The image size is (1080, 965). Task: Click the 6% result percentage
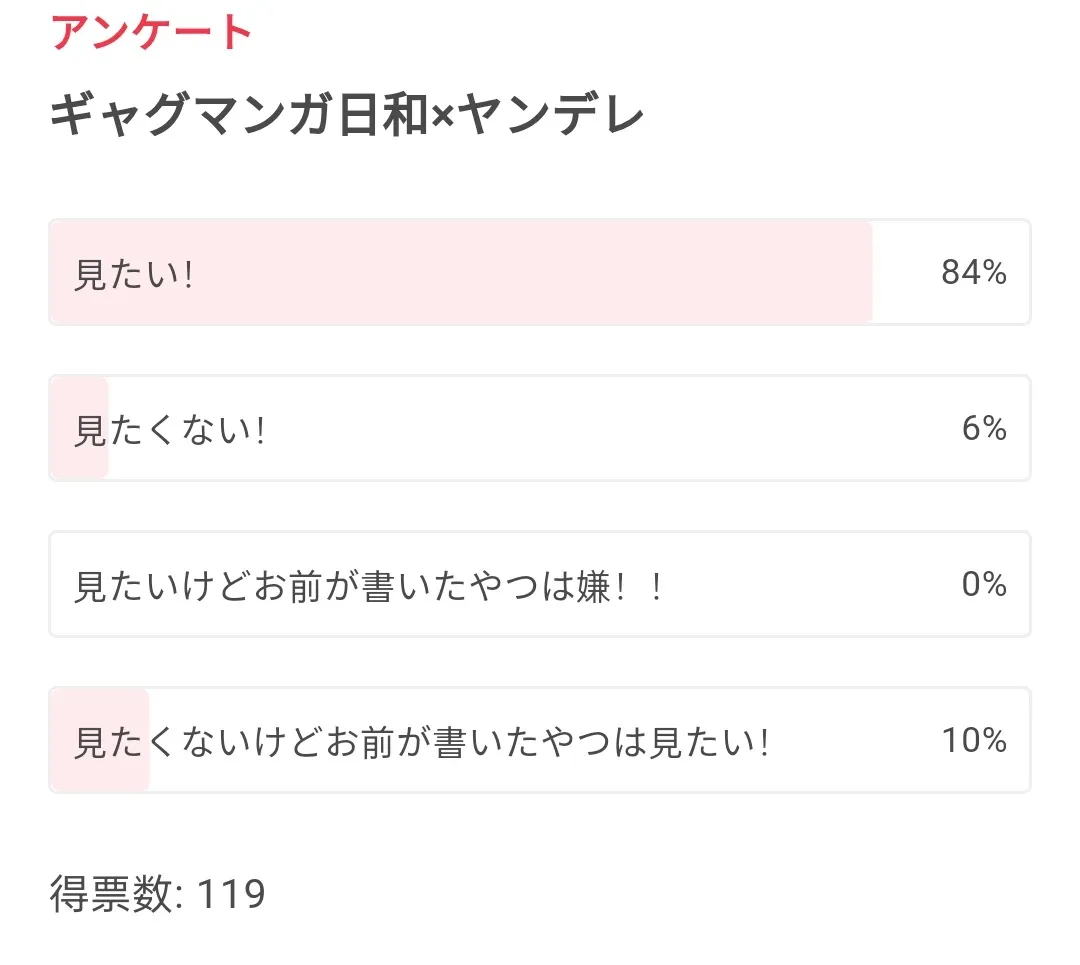984,428
